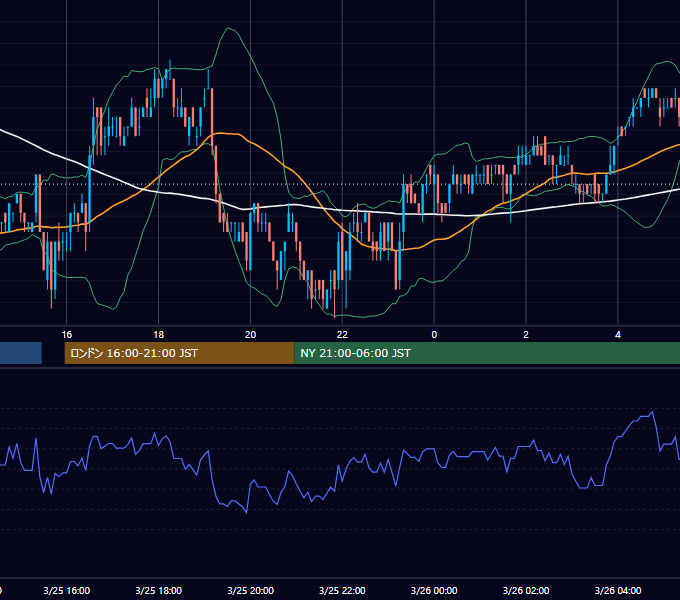This screenshot has width=680, height=600.
Task: Select the NY 21:00-06:00 JST session bar
Action: click(487, 353)
